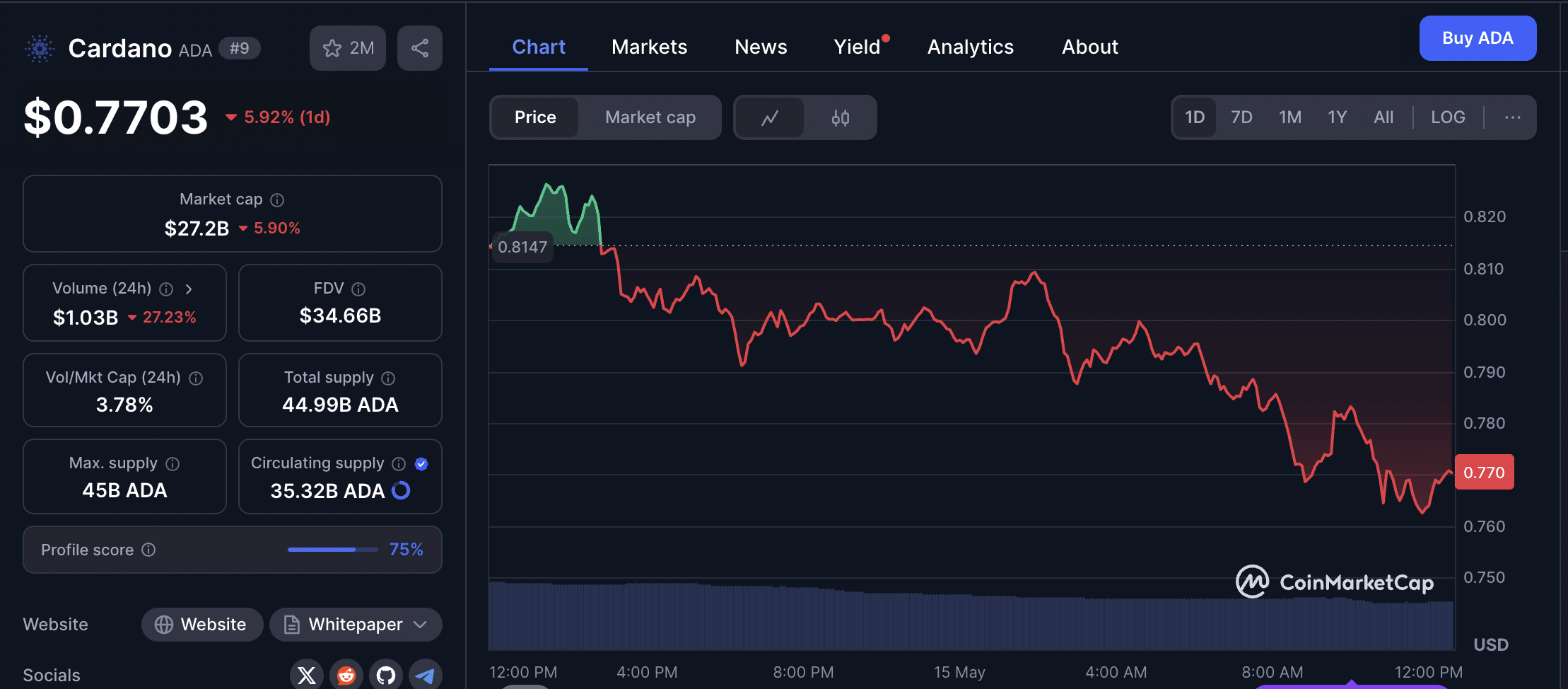The image size is (1568, 689).
Task: Click the Profile score progress bar
Action: click(x=332, y=550)
